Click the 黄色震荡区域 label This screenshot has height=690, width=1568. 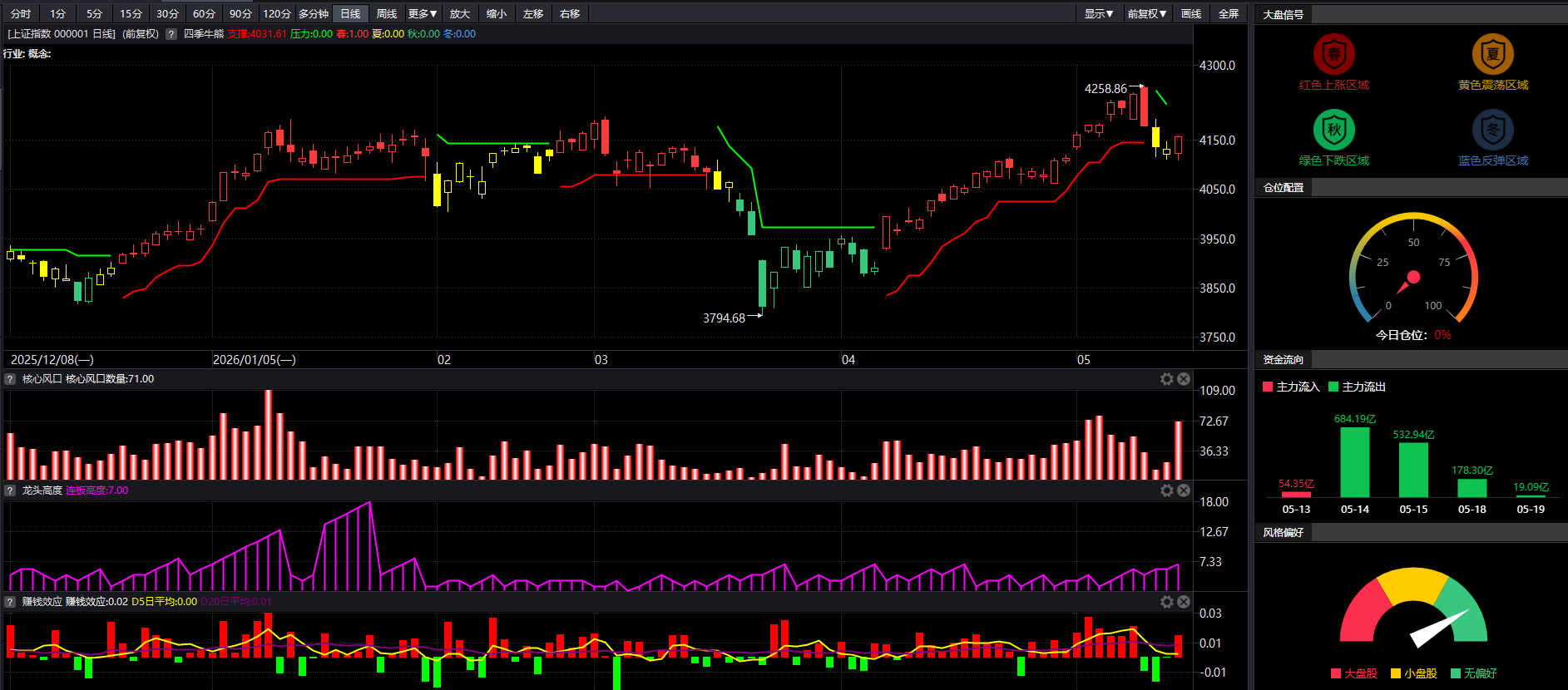click(x=1493, y=85)
